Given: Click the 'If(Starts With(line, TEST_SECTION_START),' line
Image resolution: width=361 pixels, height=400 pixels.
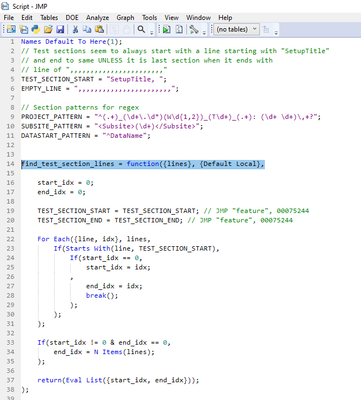Looking at the screenshot, I should coord(136,248).
